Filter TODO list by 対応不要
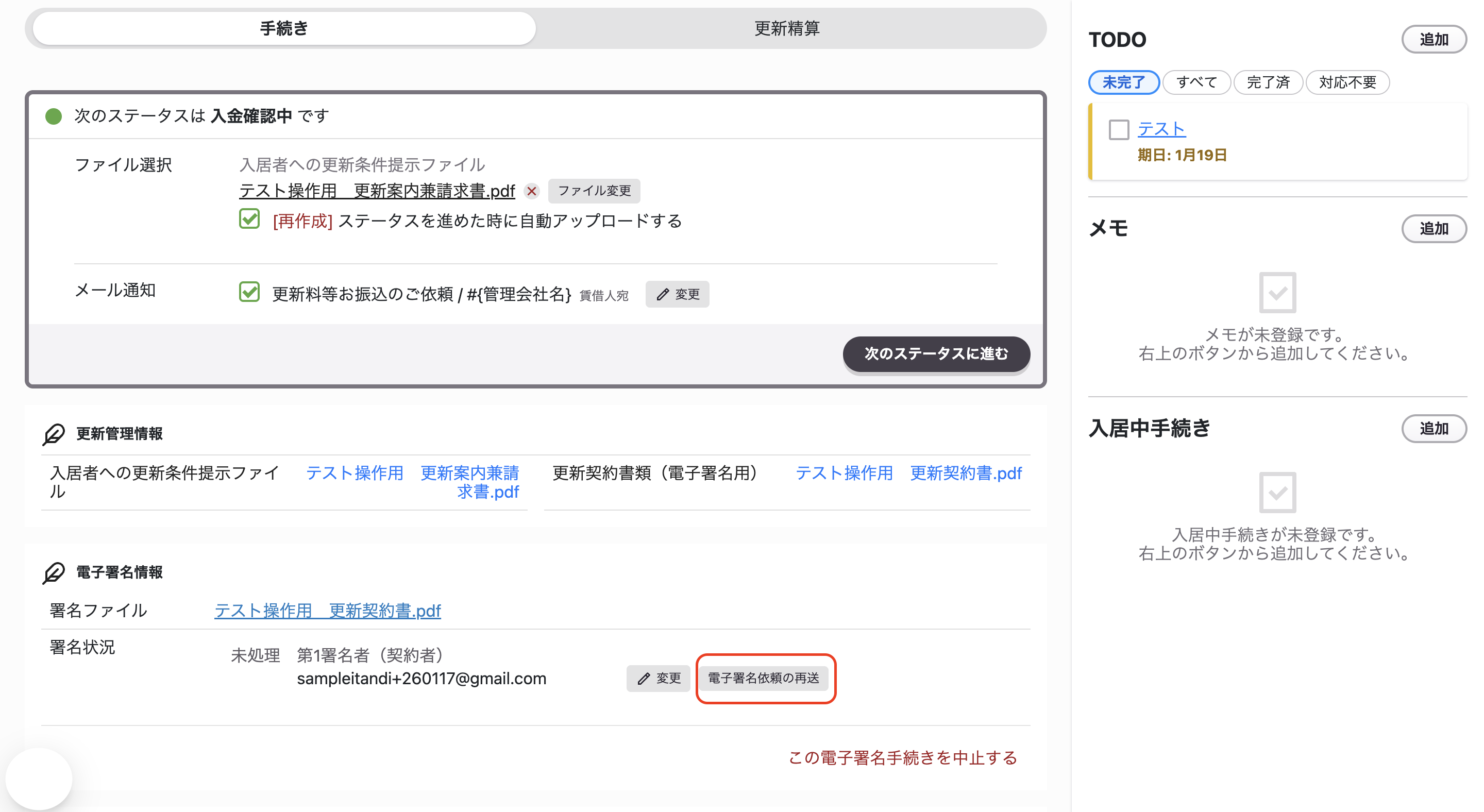Viewport: 1484px width, 812px height. [x=1347, y=82]
